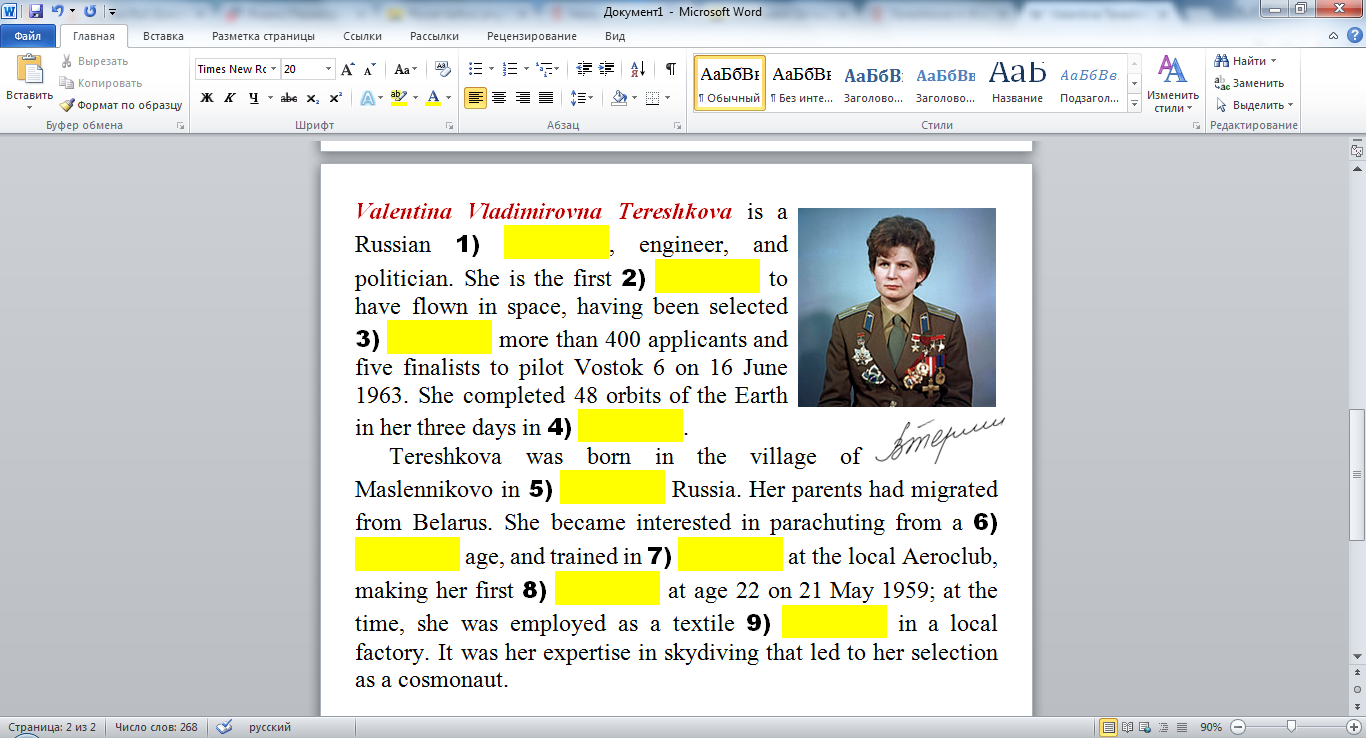Insert a bulleted list
Viewport: 1366px width, 738px height.
pos(475,69)
